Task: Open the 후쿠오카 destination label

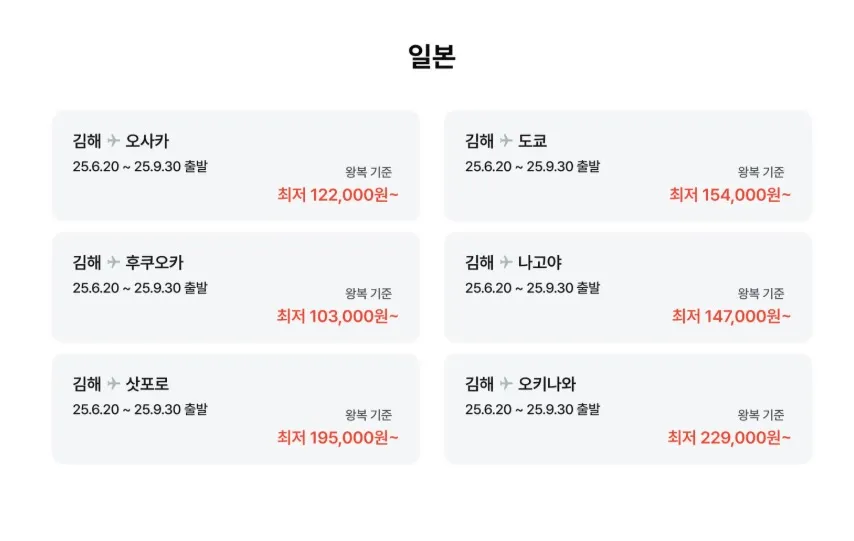Action: tap(155, 263)
